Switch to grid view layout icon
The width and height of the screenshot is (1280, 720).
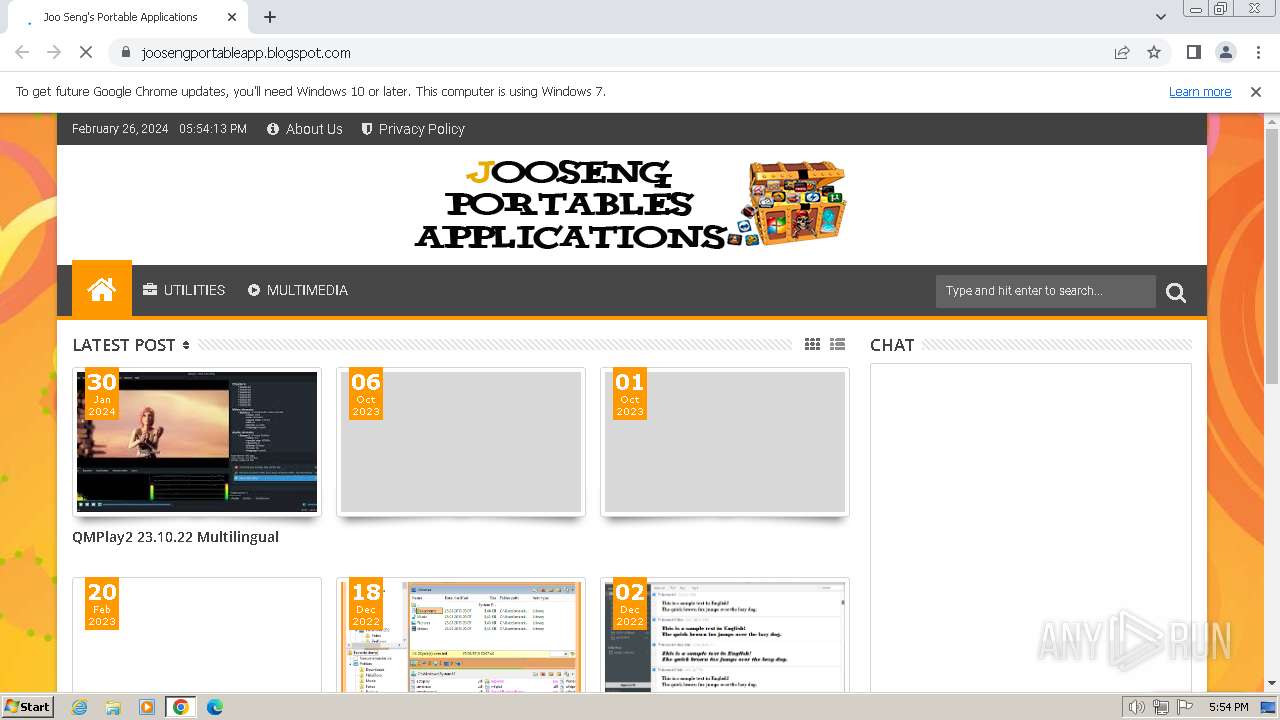(812, 344)
